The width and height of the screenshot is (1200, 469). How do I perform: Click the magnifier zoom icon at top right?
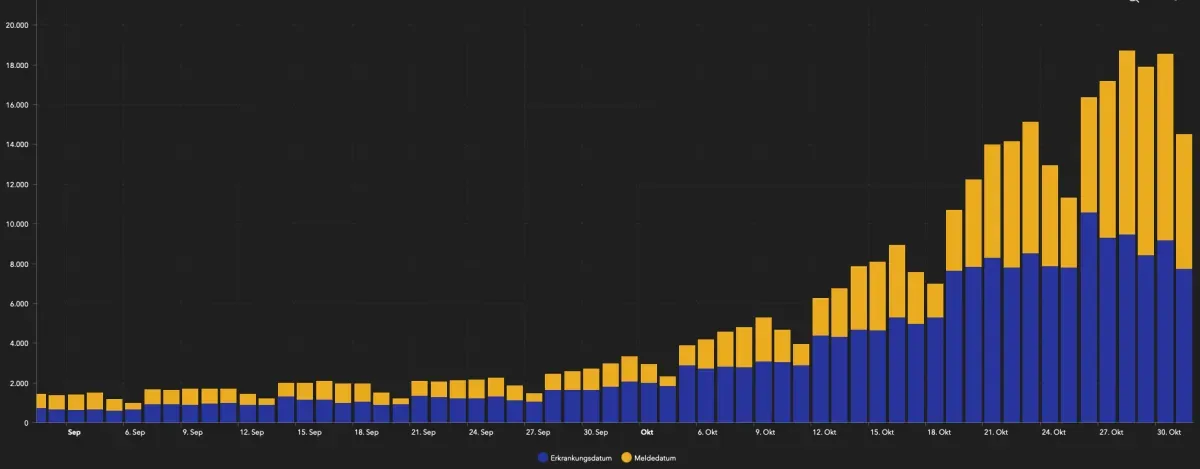tap(1133, 2)
